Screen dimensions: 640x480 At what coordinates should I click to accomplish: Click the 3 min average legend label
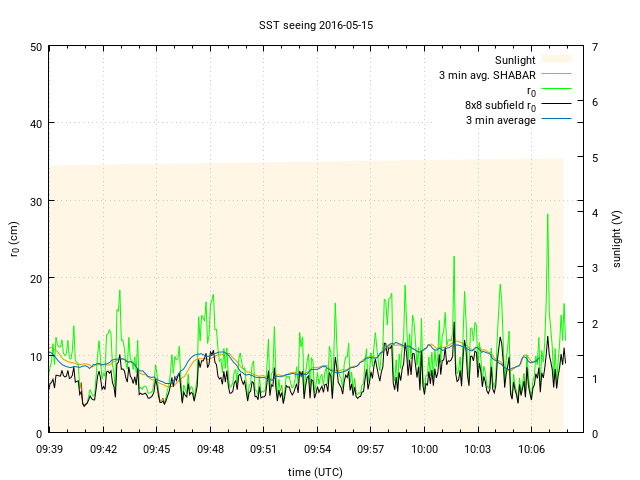[x=500, y=120]
